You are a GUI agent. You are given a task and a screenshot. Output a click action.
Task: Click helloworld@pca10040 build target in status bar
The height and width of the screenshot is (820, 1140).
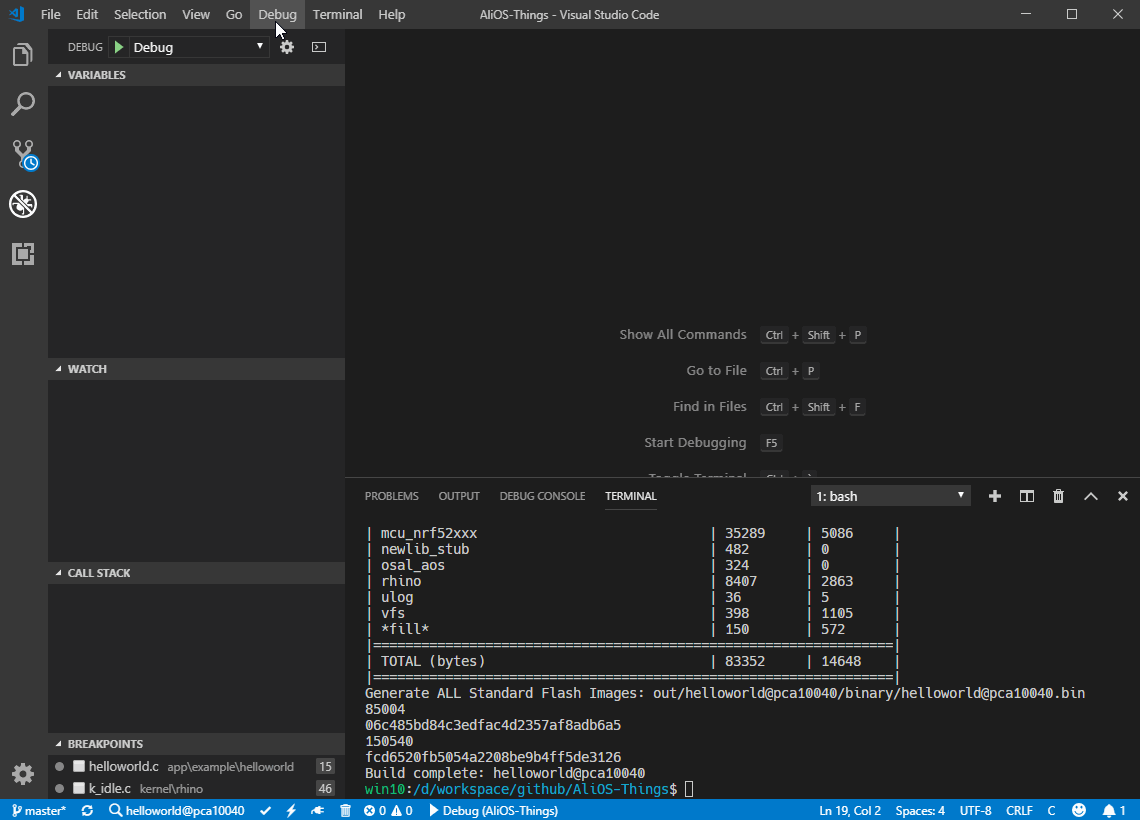coord(177,811)
